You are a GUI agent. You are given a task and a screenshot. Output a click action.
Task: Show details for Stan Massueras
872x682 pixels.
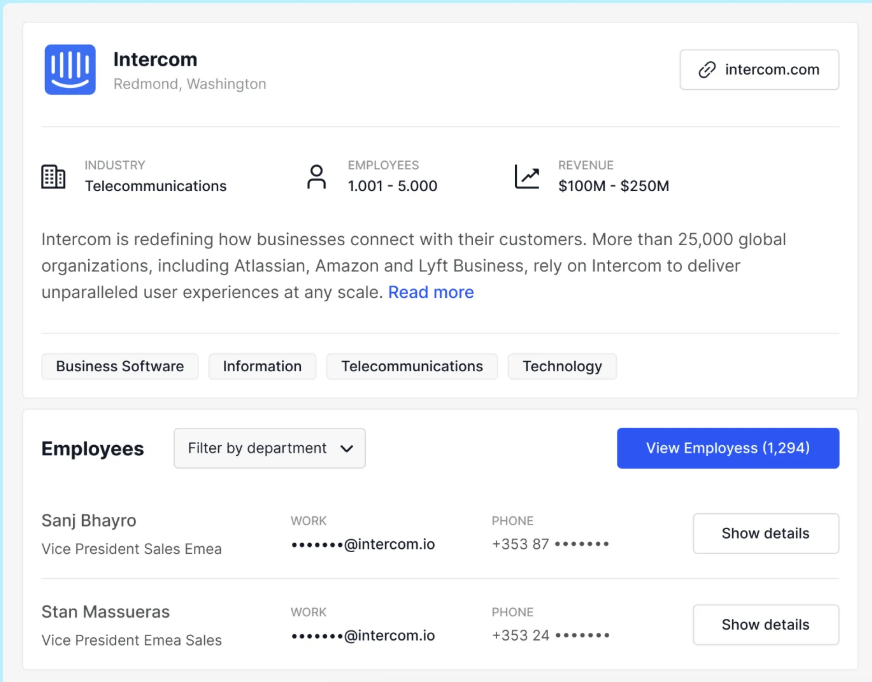click(765, 624)
